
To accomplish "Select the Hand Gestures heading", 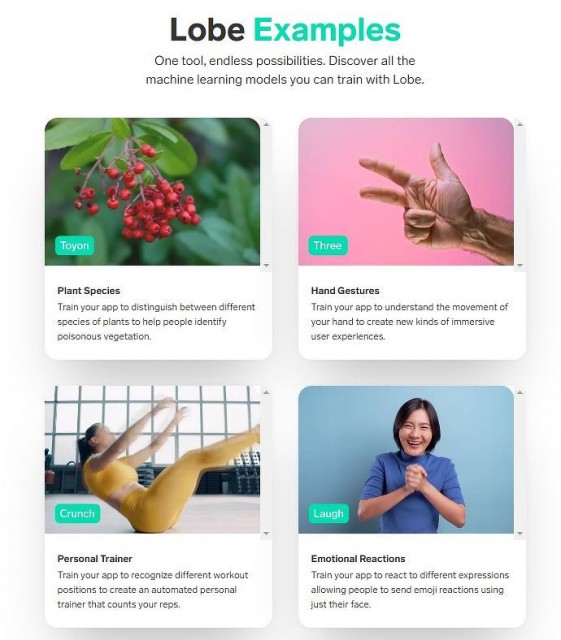I will [x=345, y=291].
